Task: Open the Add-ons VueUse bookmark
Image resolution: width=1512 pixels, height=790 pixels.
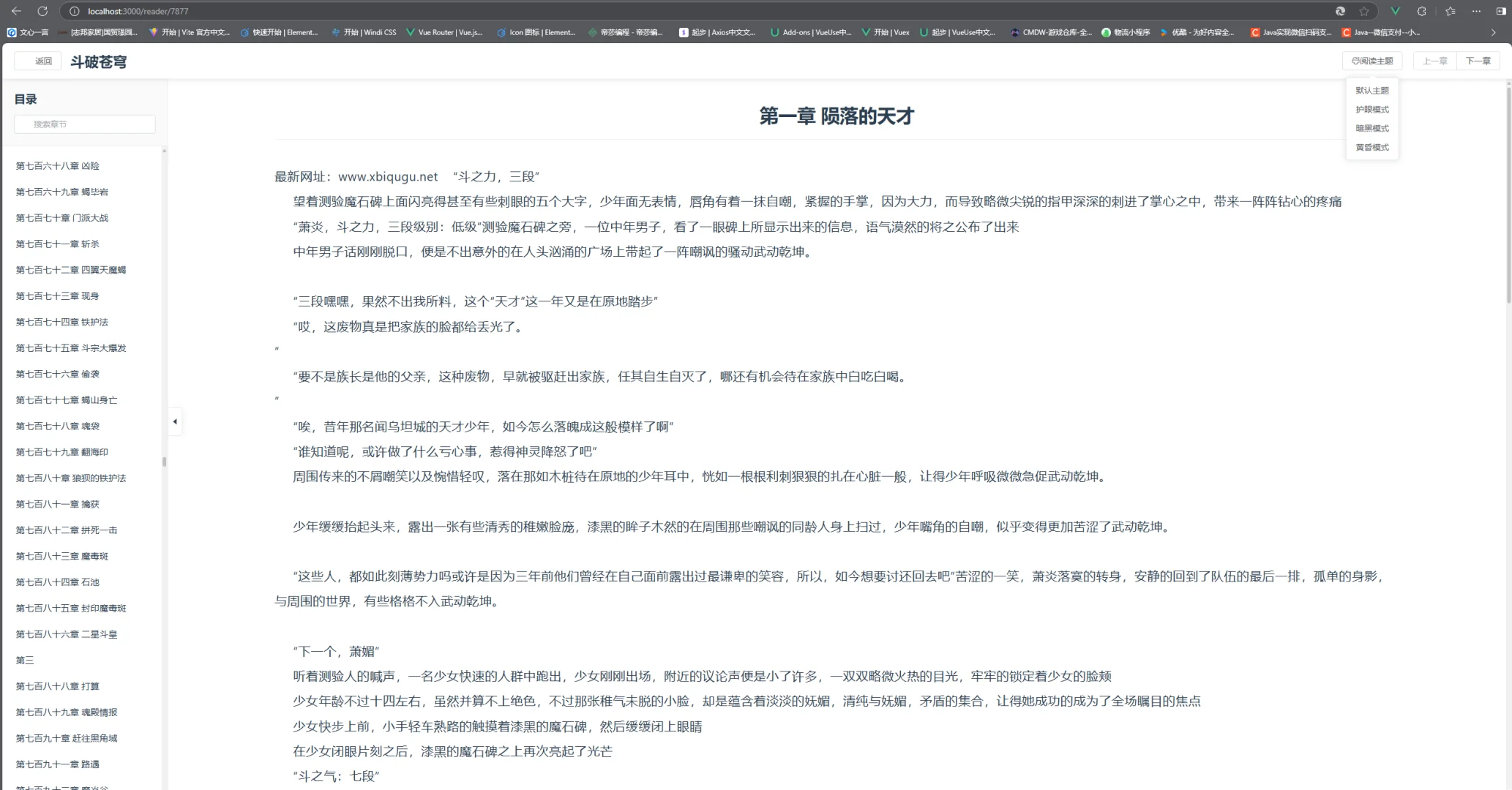Action: (x=811, y=32)
